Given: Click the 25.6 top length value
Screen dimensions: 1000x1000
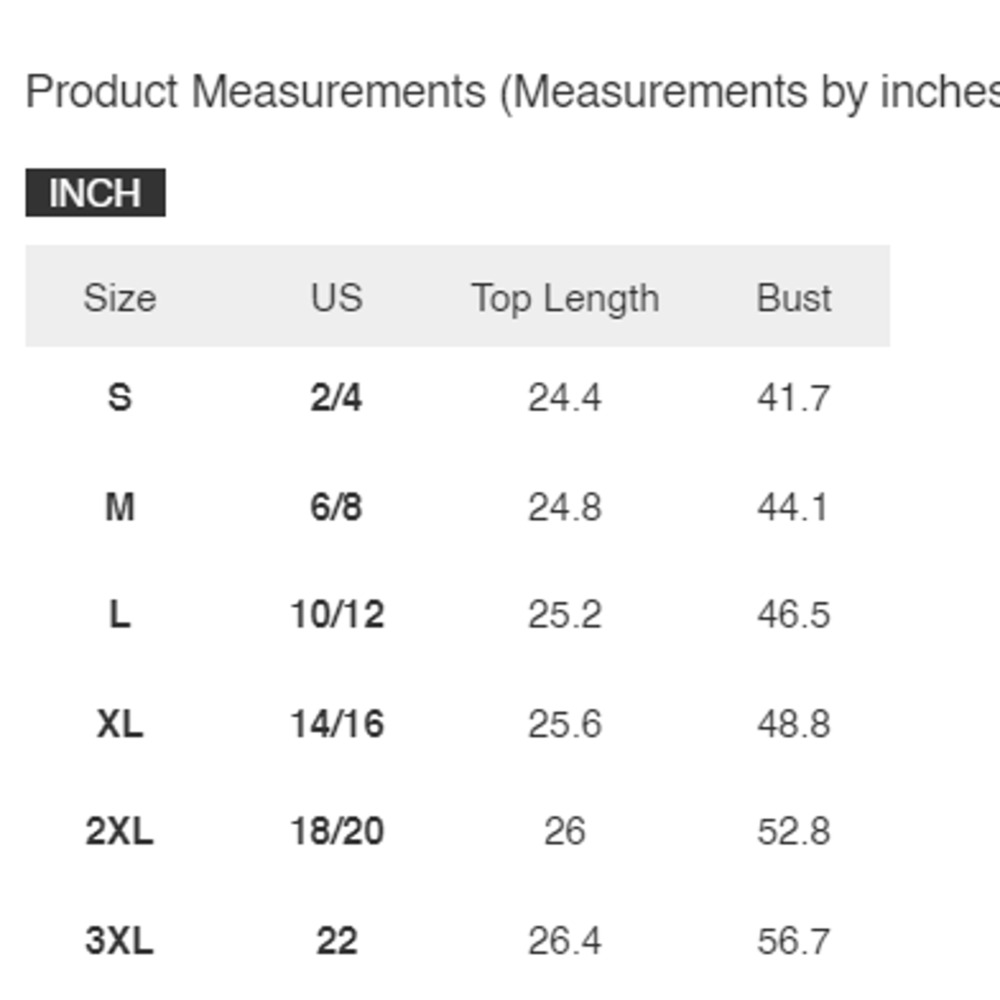Looking at the screenshot, I should click(565, 724).
